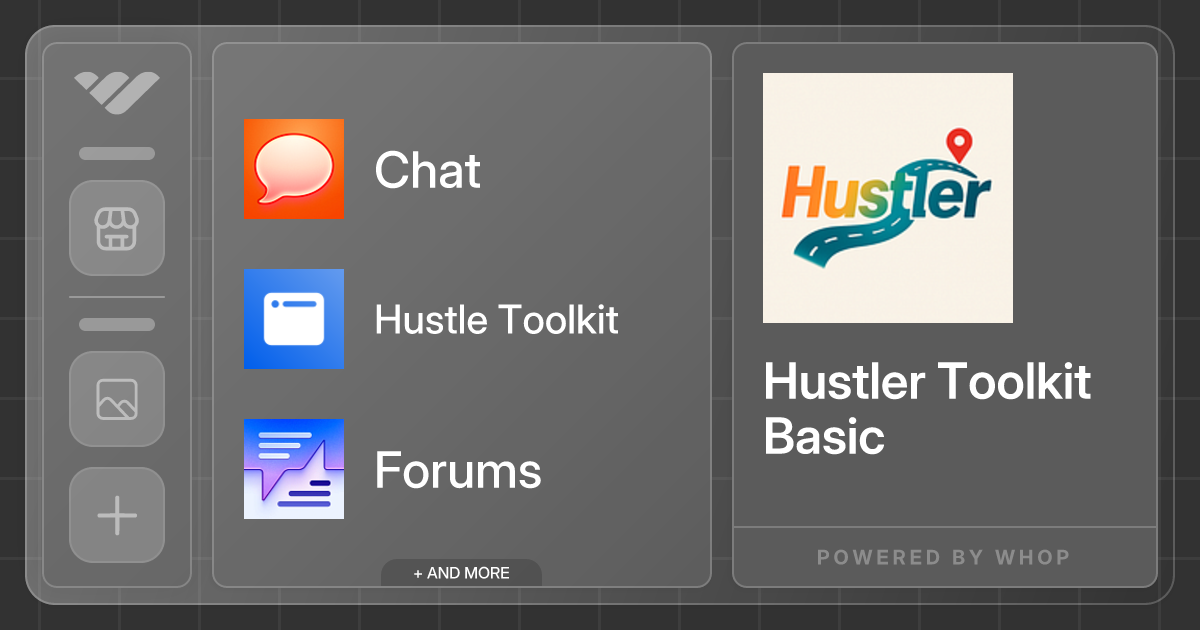
Task: Click the pill bar below the Whop logo
Action: (x=116, y=153)
